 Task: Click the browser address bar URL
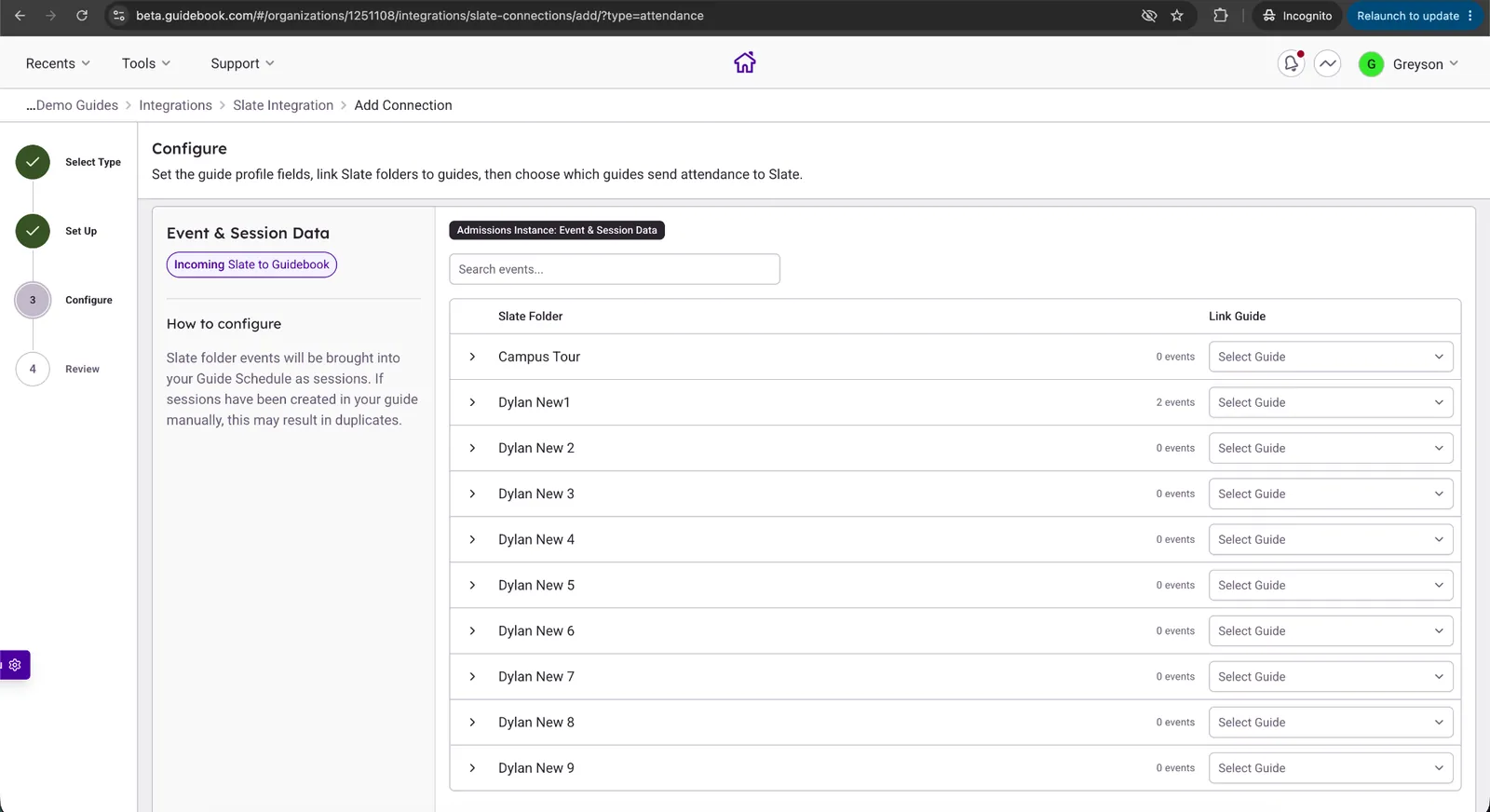420,16
